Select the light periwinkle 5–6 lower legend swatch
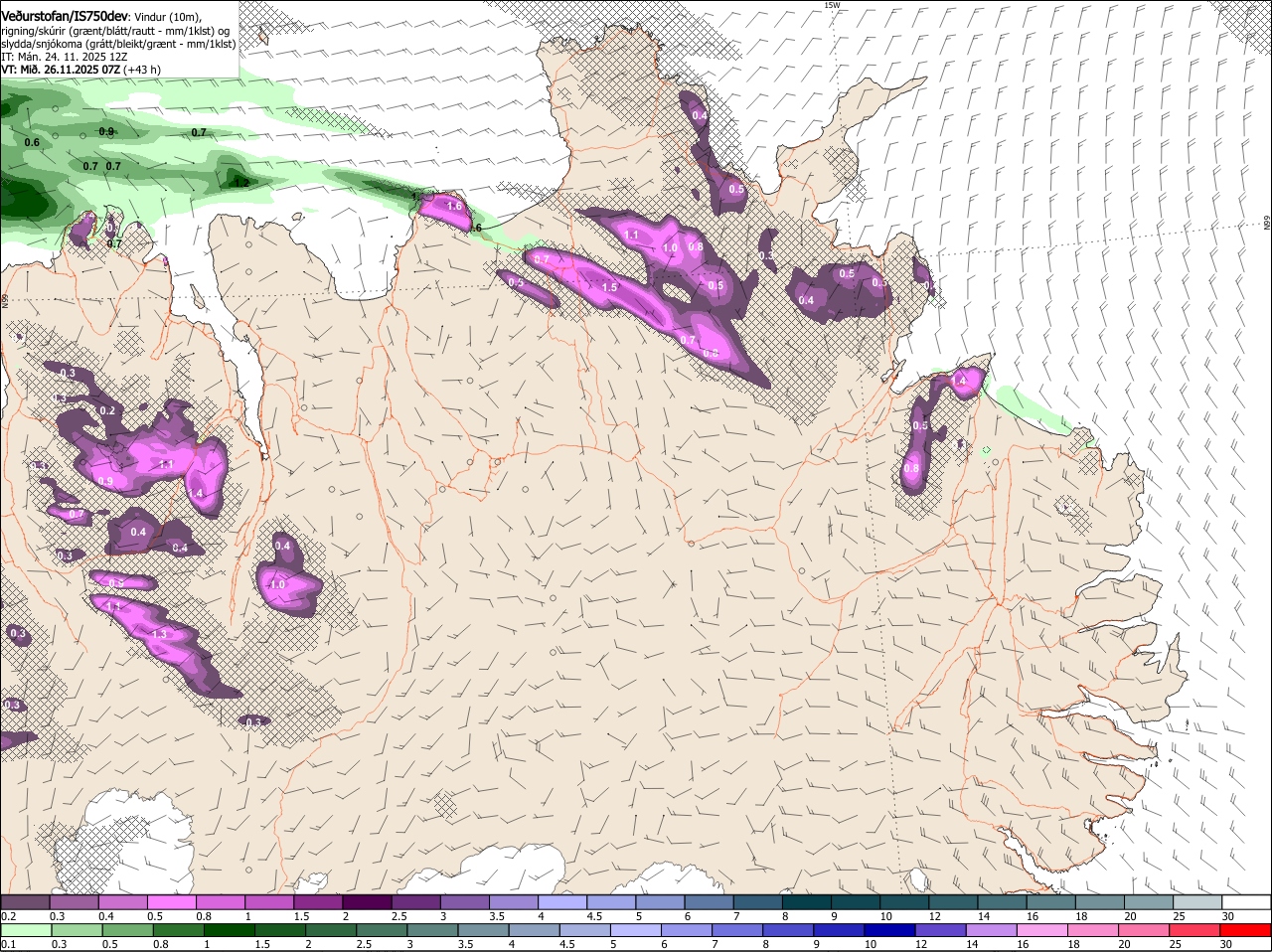Viewport: 1272px width, 952px height. [x=636, y=931]
